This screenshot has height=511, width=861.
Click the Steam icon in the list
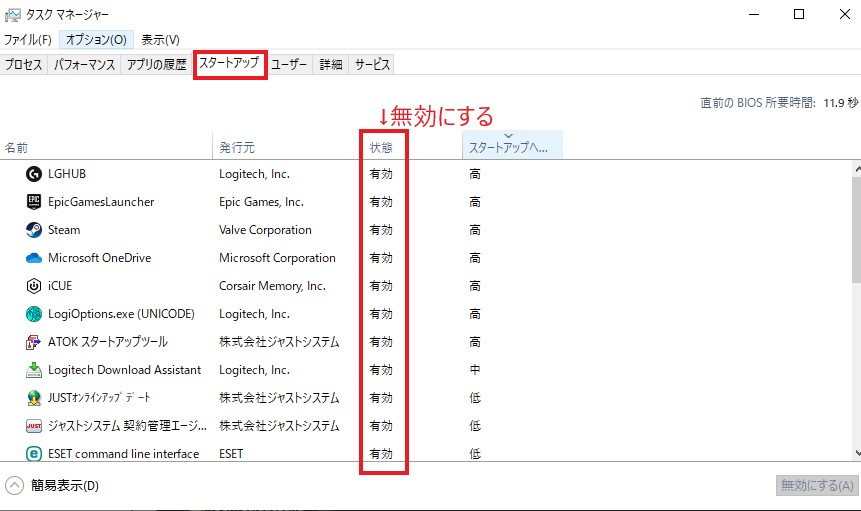point(34,230)
